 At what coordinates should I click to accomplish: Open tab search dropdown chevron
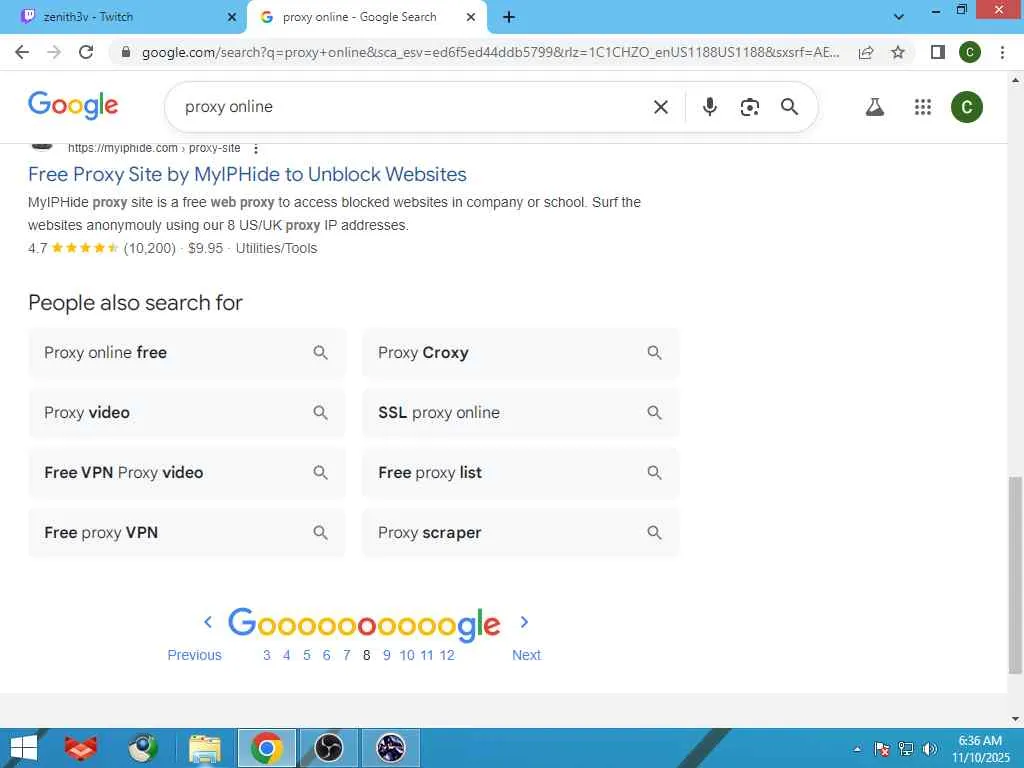point(899,17)
